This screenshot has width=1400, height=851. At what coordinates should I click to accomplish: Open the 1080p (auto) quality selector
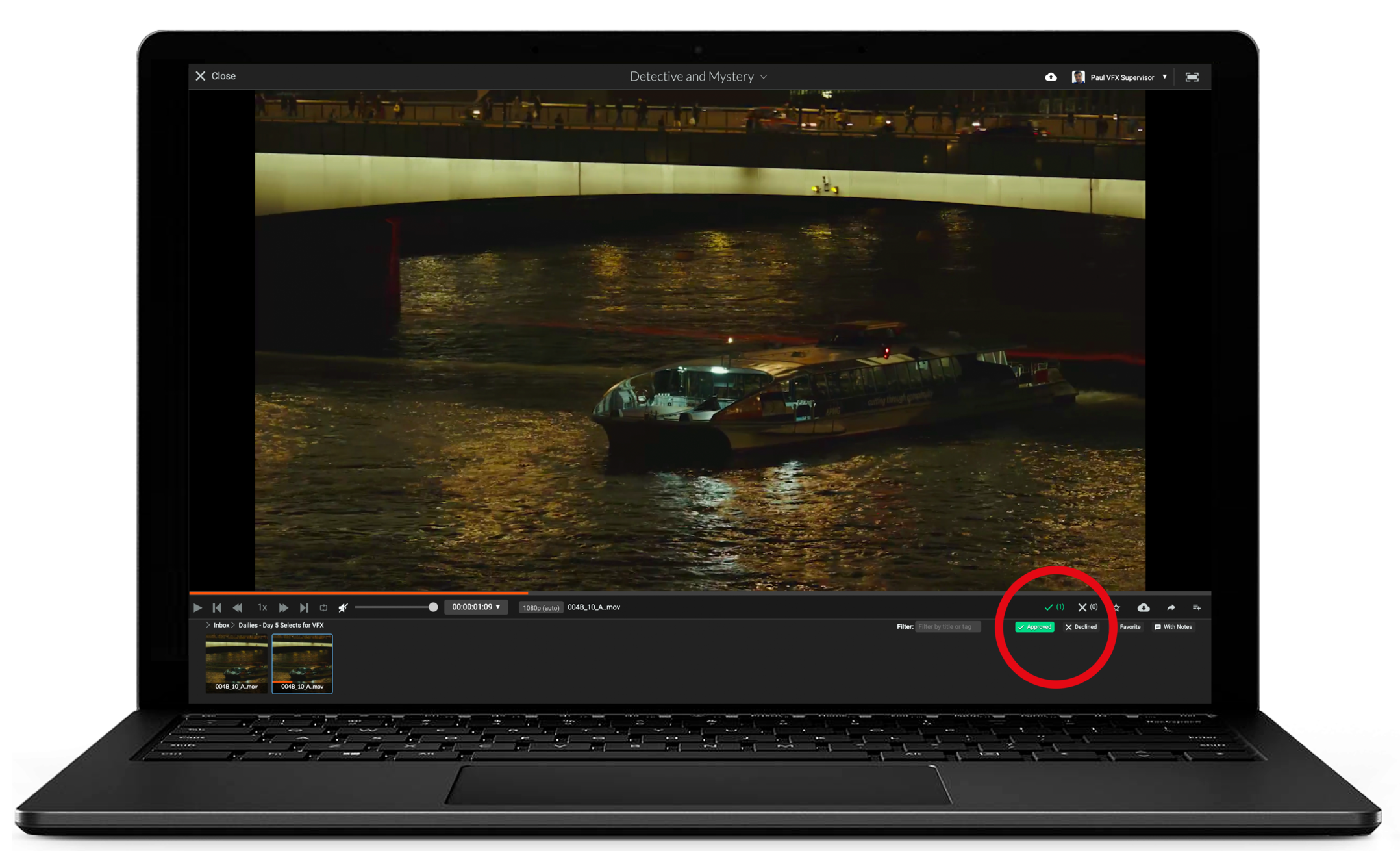click(x=540, y=607)
